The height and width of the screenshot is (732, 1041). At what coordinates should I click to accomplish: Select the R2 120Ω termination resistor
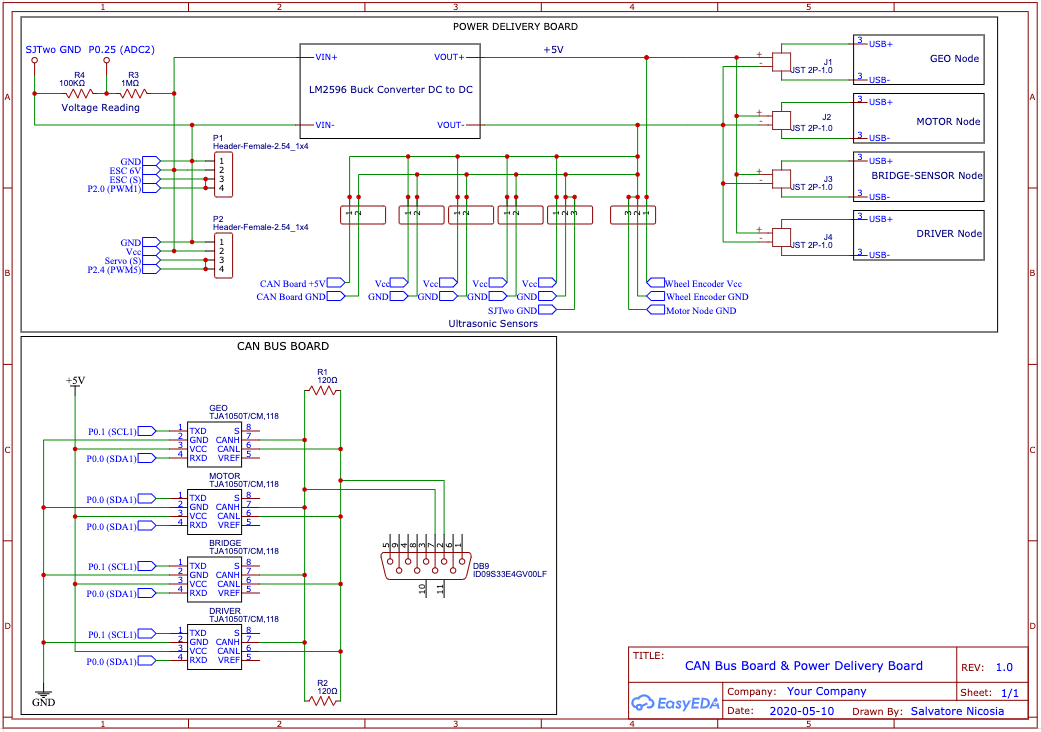[323, 699]
